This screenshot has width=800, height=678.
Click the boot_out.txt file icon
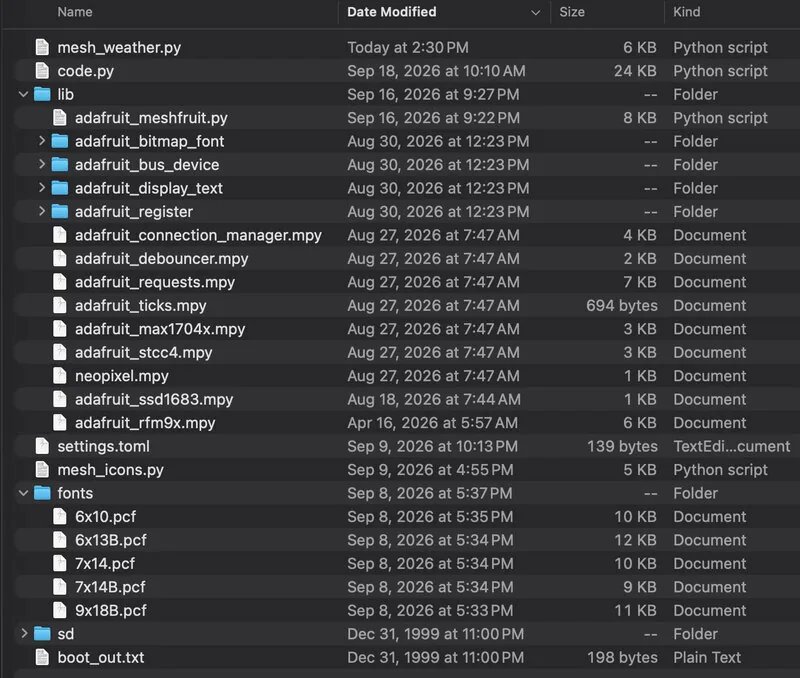point(42,658)
